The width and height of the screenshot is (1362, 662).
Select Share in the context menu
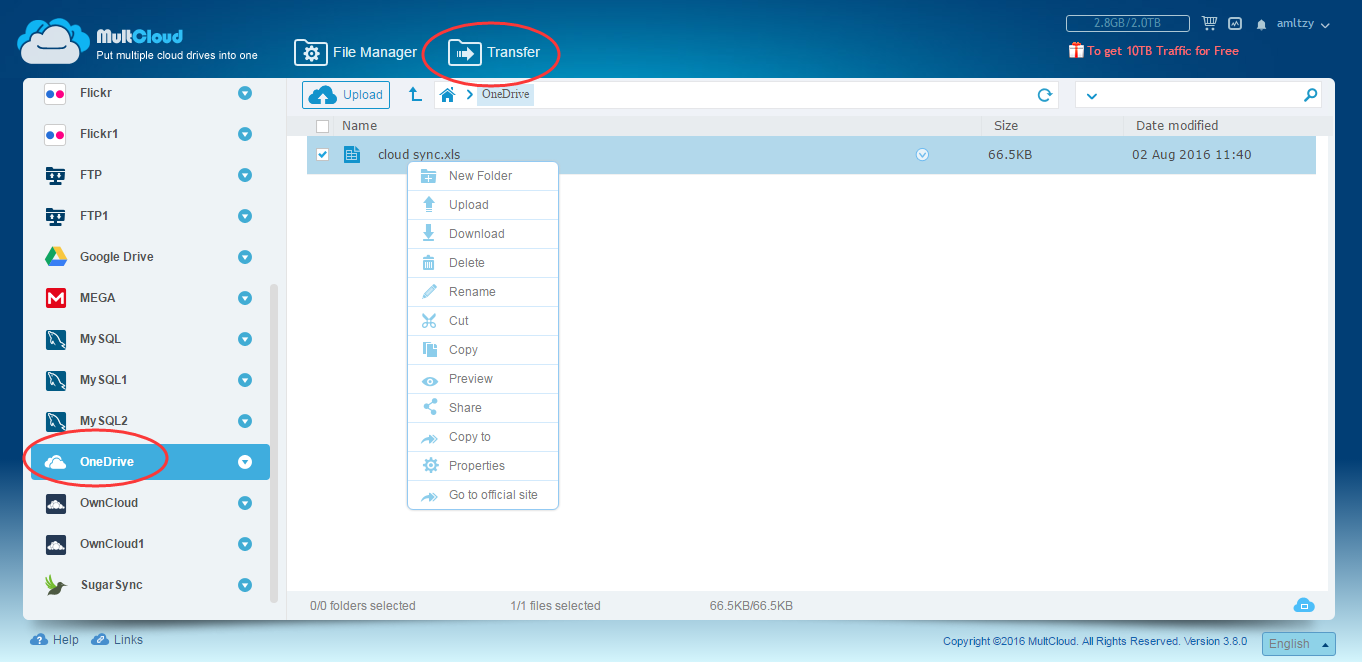[483, 408]
